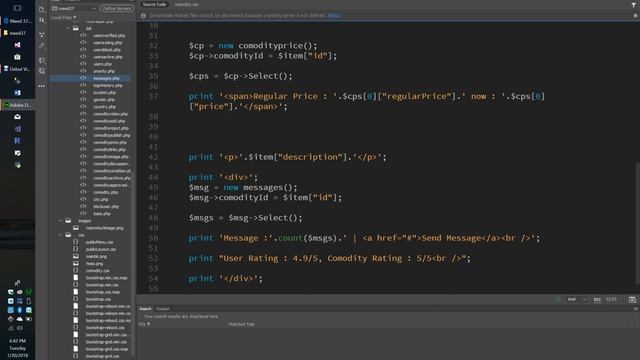Click the Visual Studio icon on the taskbar
This screenshot has width=640, height=360.
17,44
